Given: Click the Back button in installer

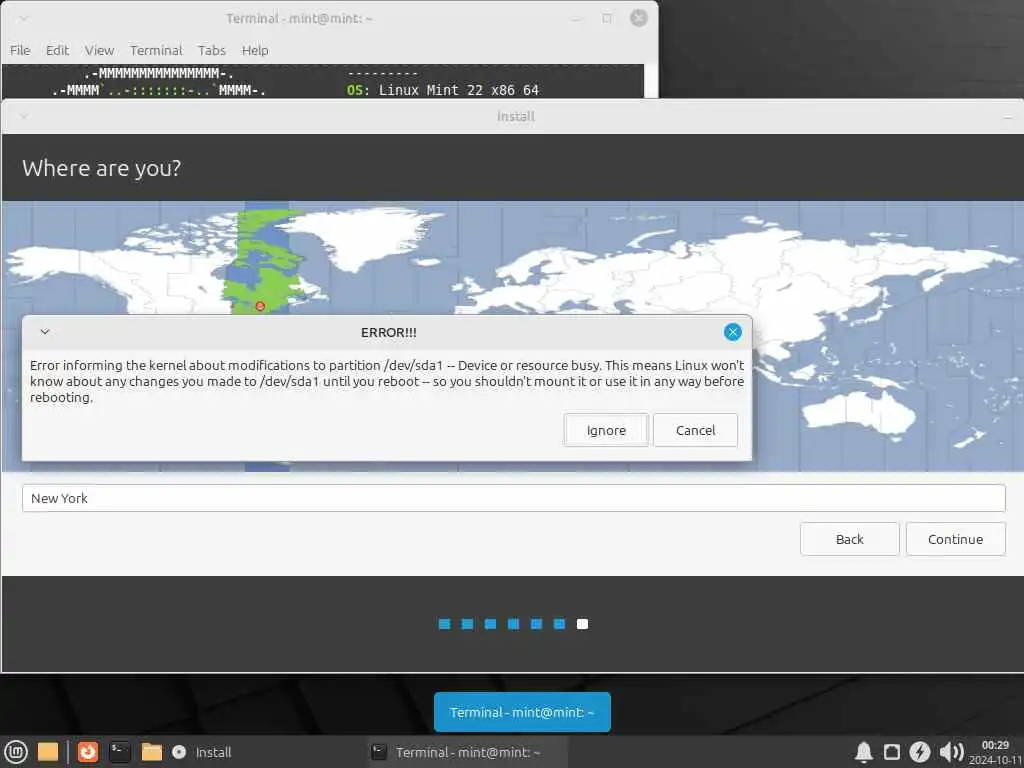Looking at the screenshot, I should (x=849, y=539).
